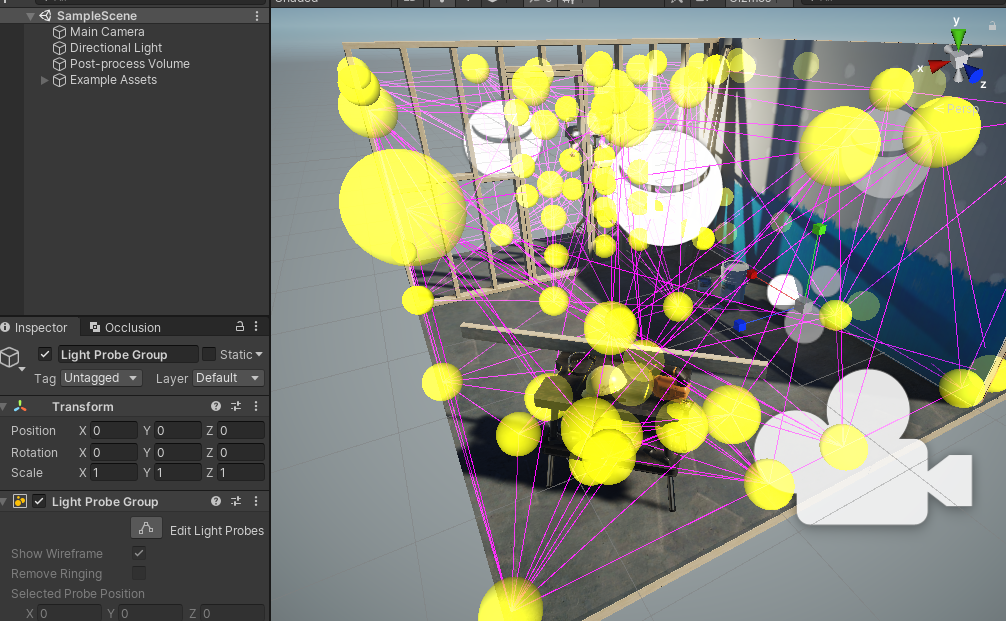
Task: Toggle the Remove Ringing checkbox
Action: click(x=139, y=573)
